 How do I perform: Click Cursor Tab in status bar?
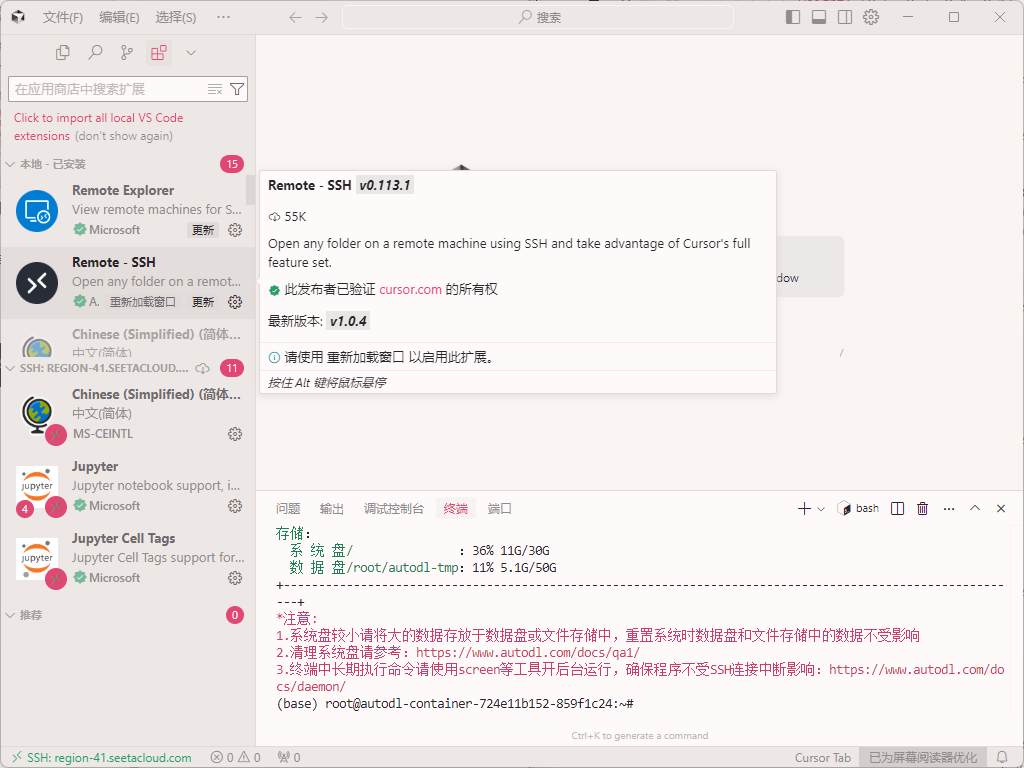[x=823, y=758]
